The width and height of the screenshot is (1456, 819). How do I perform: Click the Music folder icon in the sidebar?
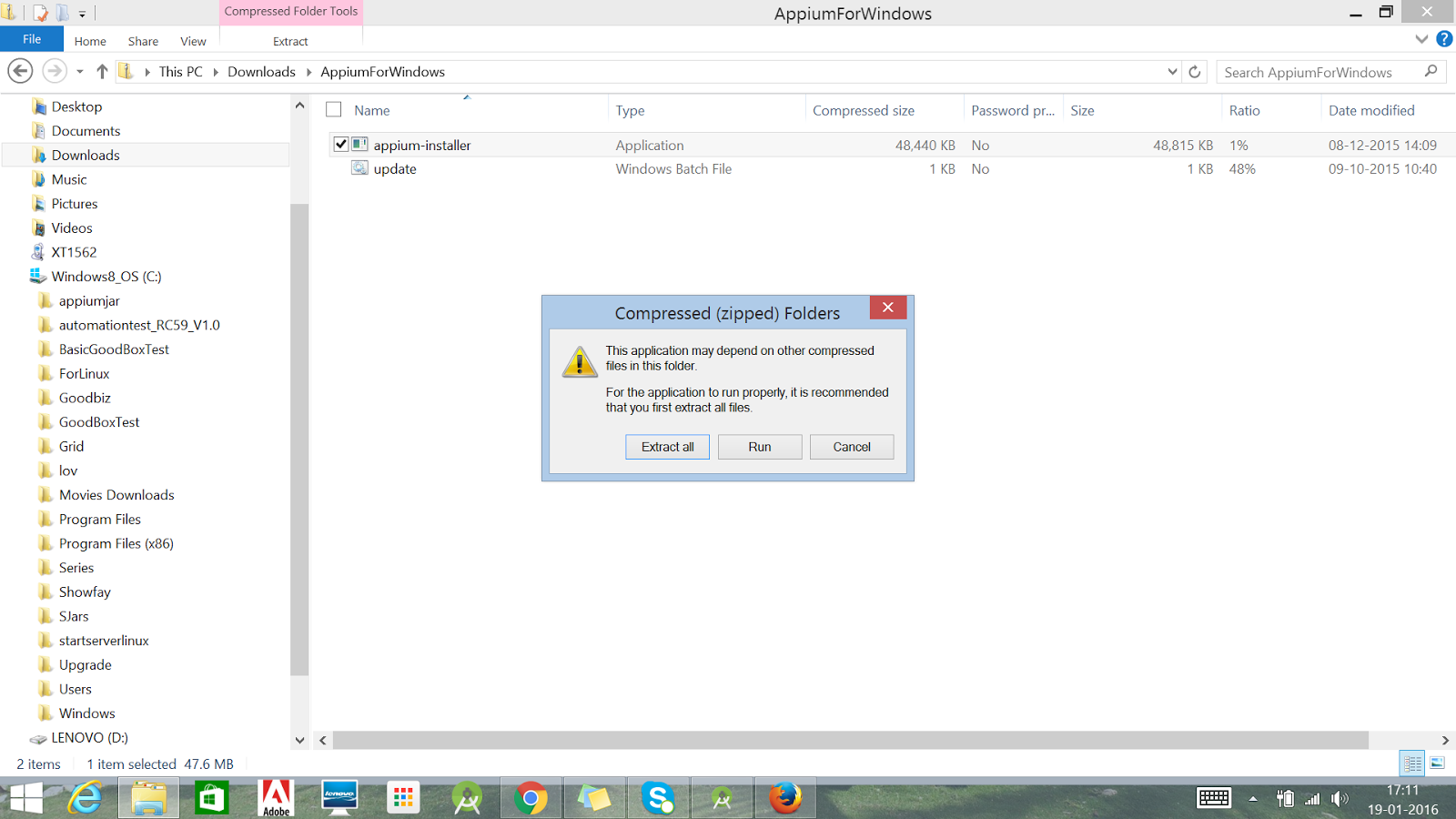[x=39, y=179]
